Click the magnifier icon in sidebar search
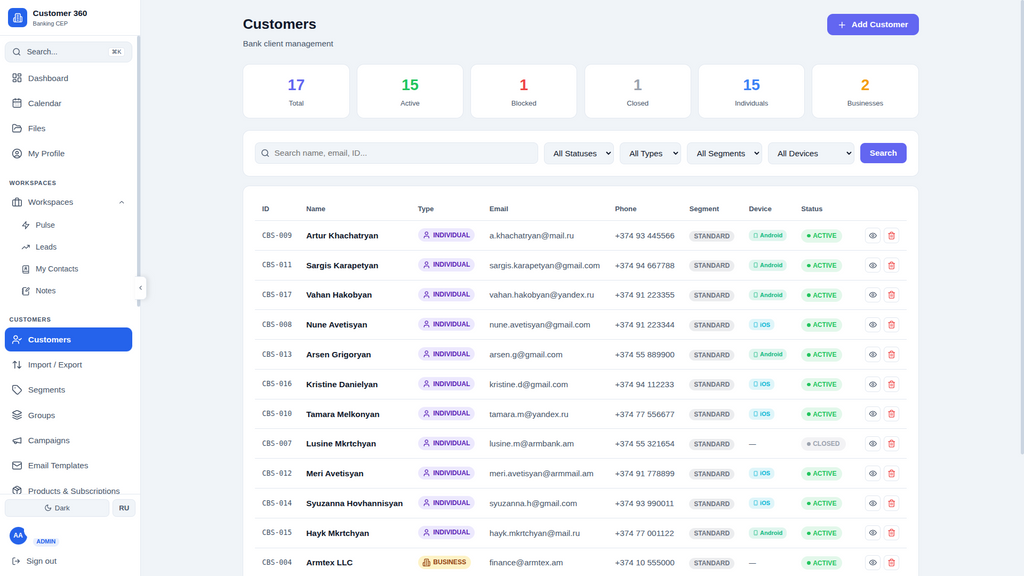The width and height of the screenshot is (1024, 576). coord(17,52)
